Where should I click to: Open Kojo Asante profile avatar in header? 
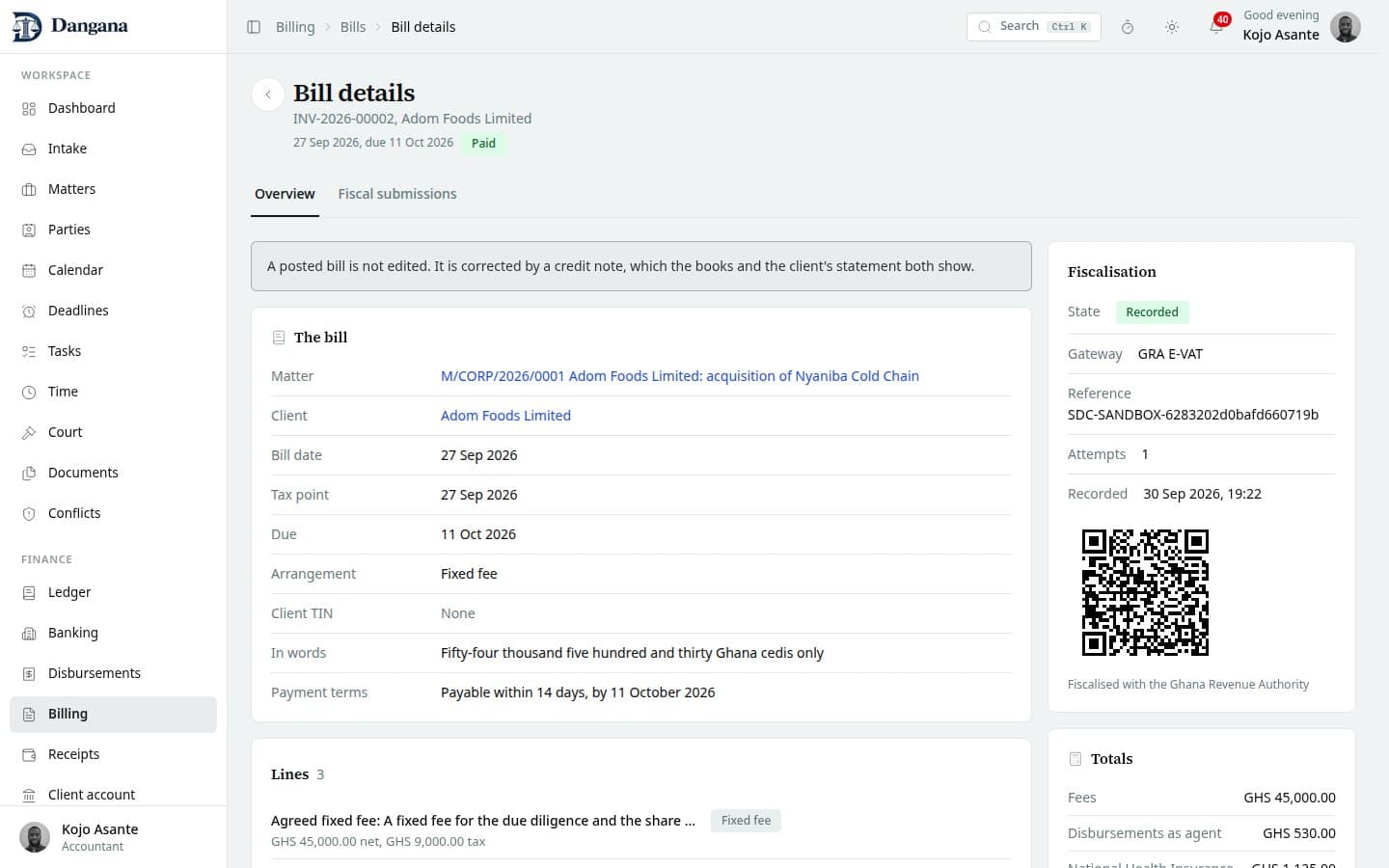(x=1346, y=27)
